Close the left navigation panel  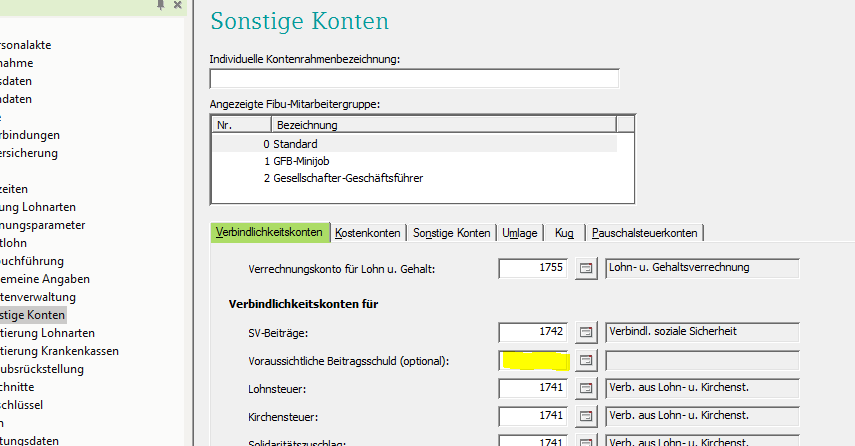178,6
